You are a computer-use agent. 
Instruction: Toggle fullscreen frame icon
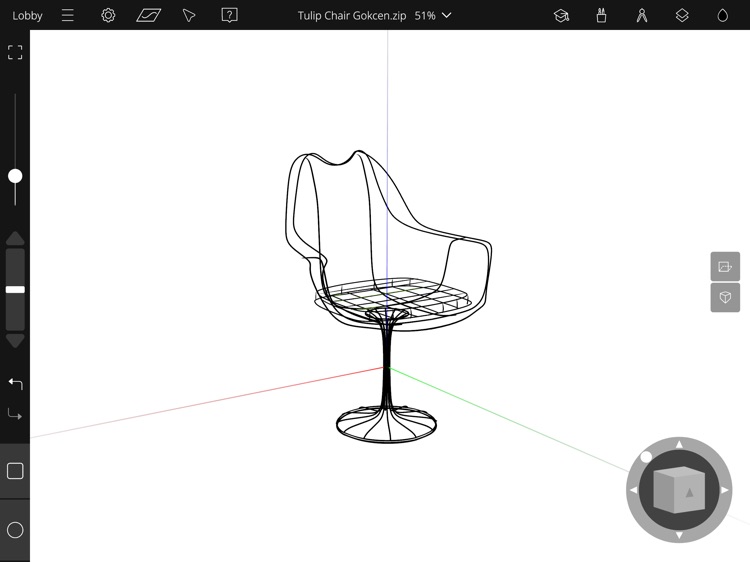tap(15, 52)
